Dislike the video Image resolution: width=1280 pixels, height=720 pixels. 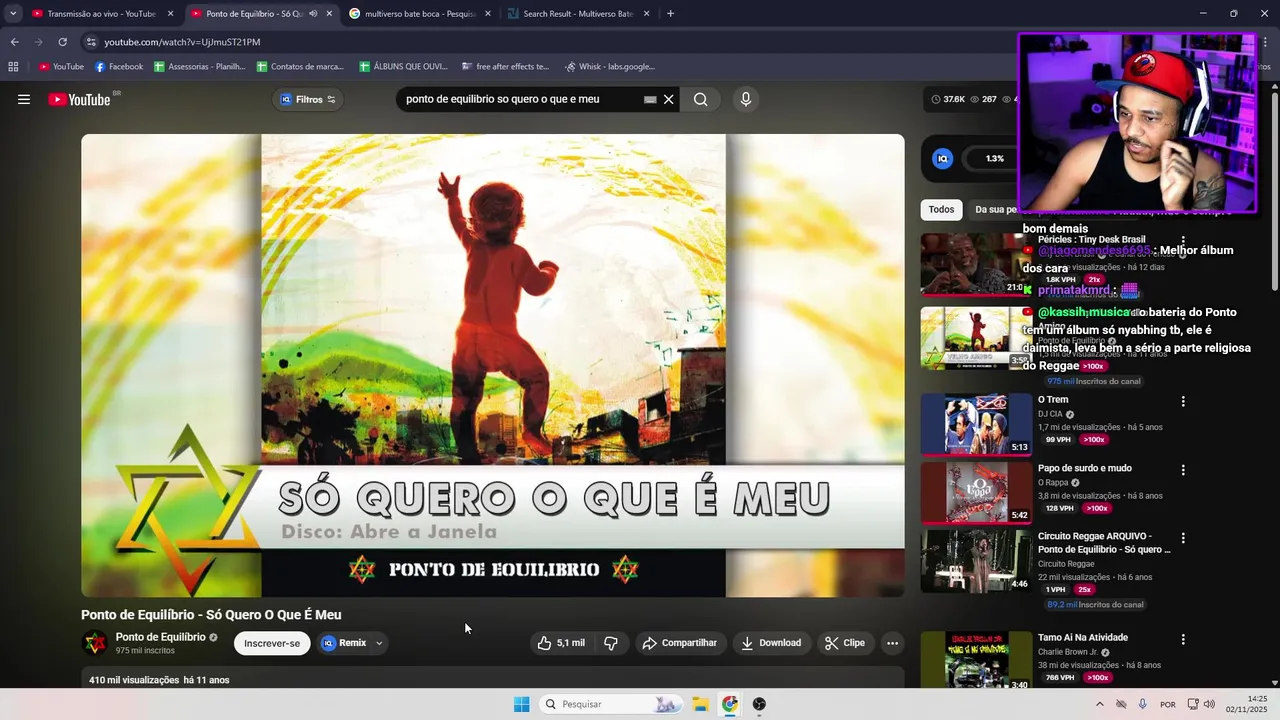[x=611, y=643]
